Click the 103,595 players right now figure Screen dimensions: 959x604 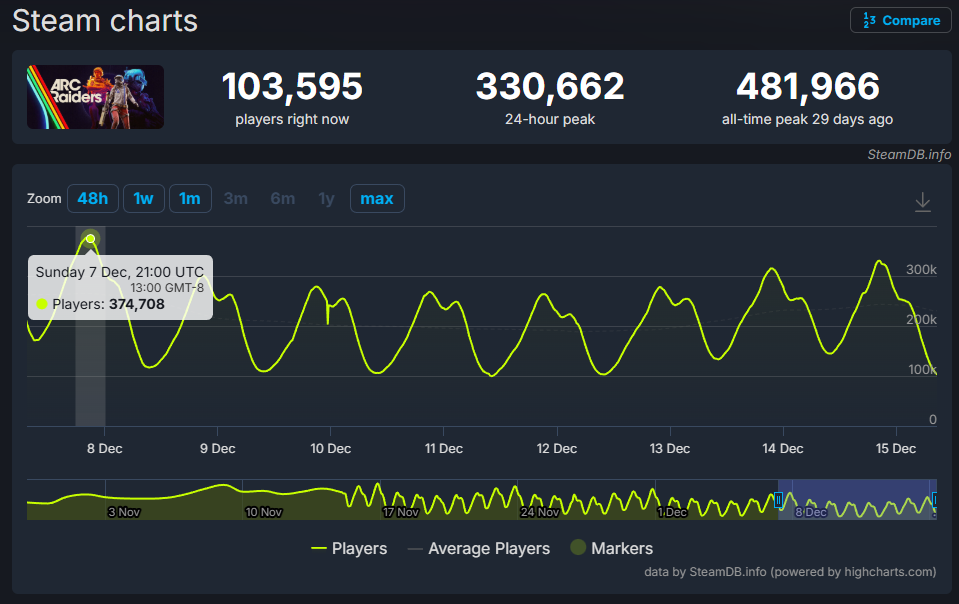[x=292, y=86]
